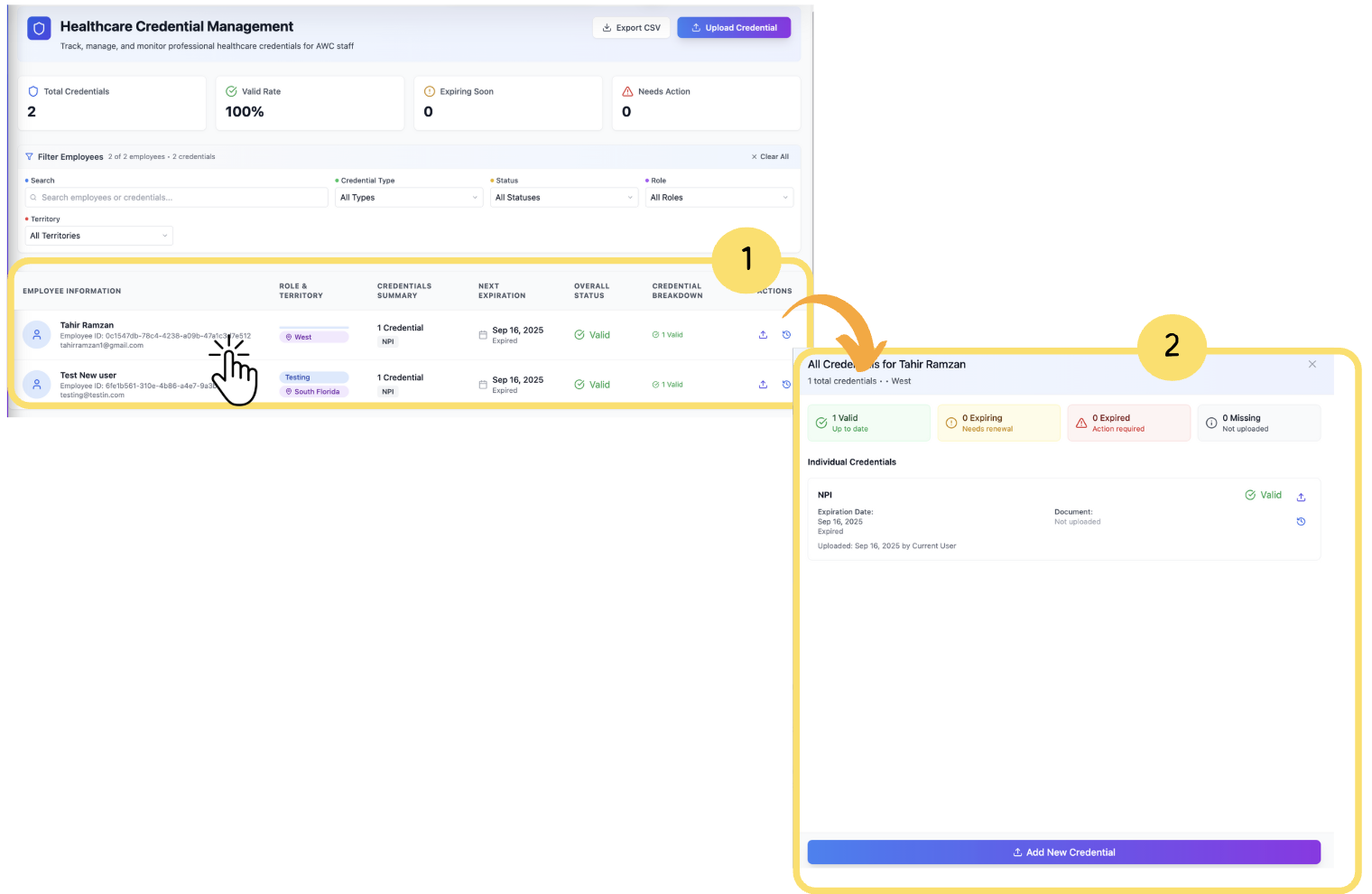
Task: Focus the search employees input field
Action: click(177, 198)
